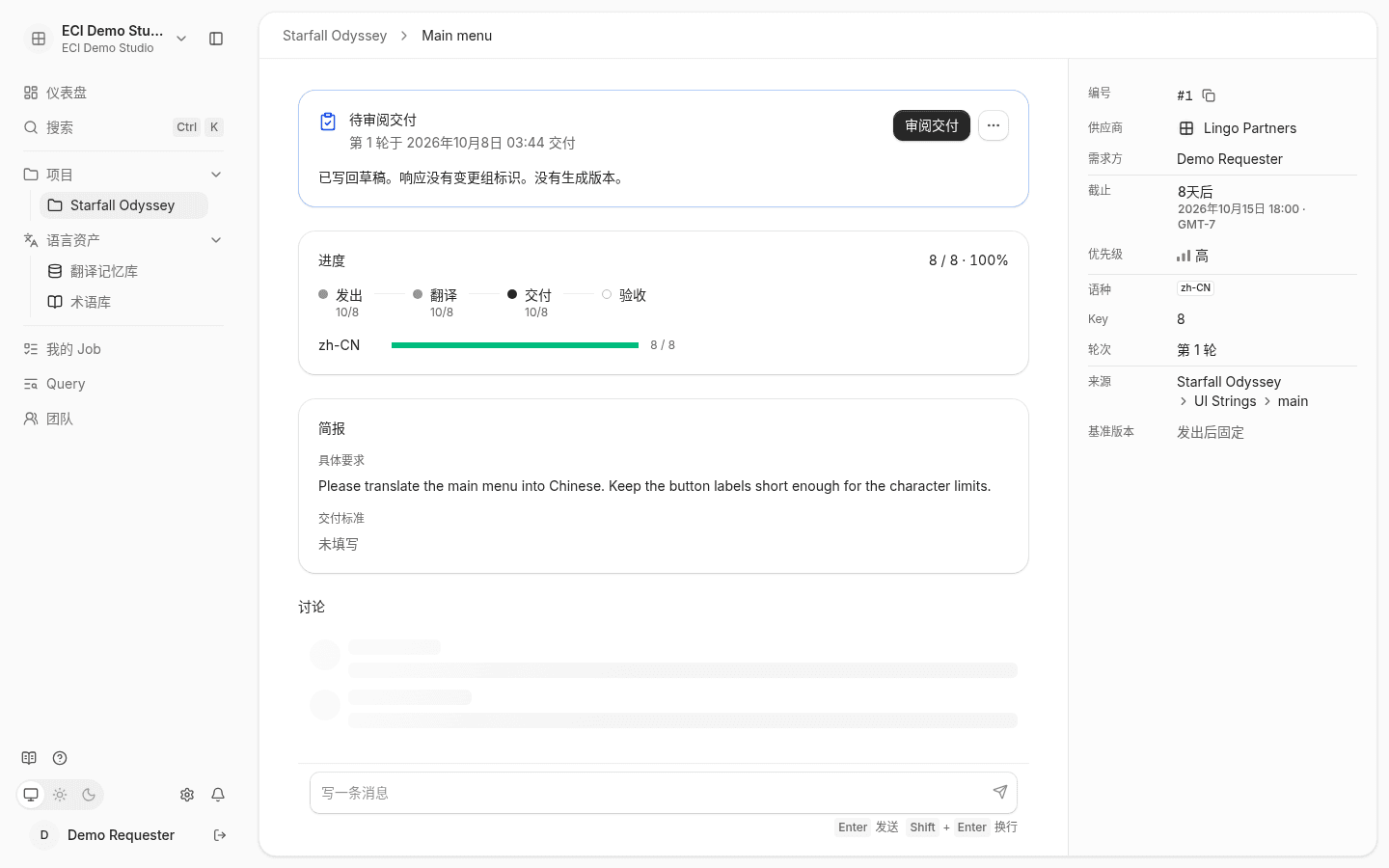Click the zh-CN progress bar

click(x=515, y=345)
